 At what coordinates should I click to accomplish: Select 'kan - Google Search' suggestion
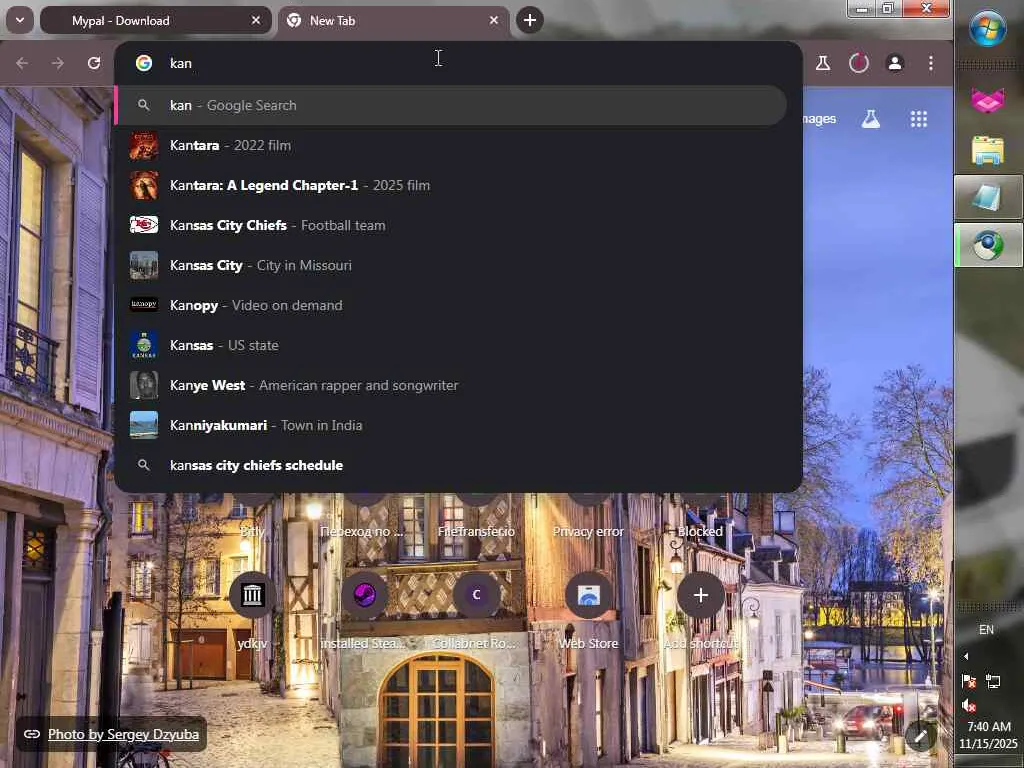[x=451, y=105]
